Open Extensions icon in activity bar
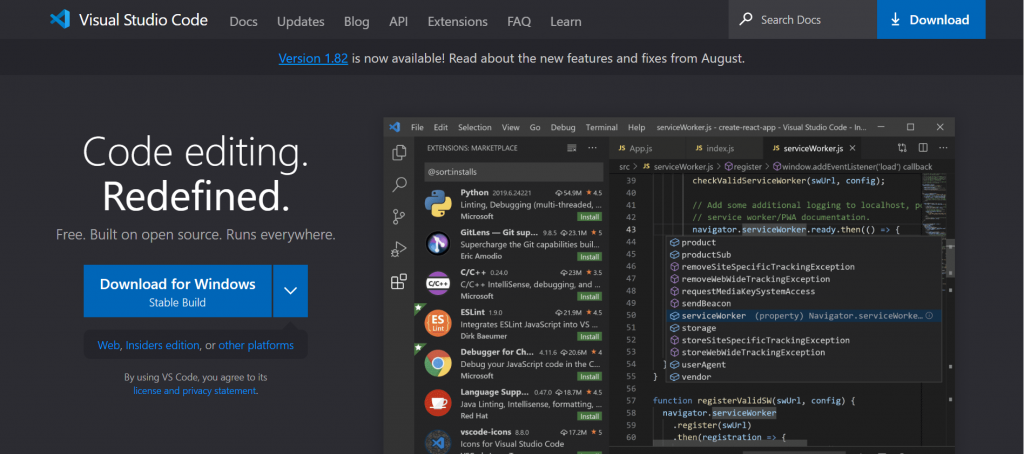 pos(399,282)
